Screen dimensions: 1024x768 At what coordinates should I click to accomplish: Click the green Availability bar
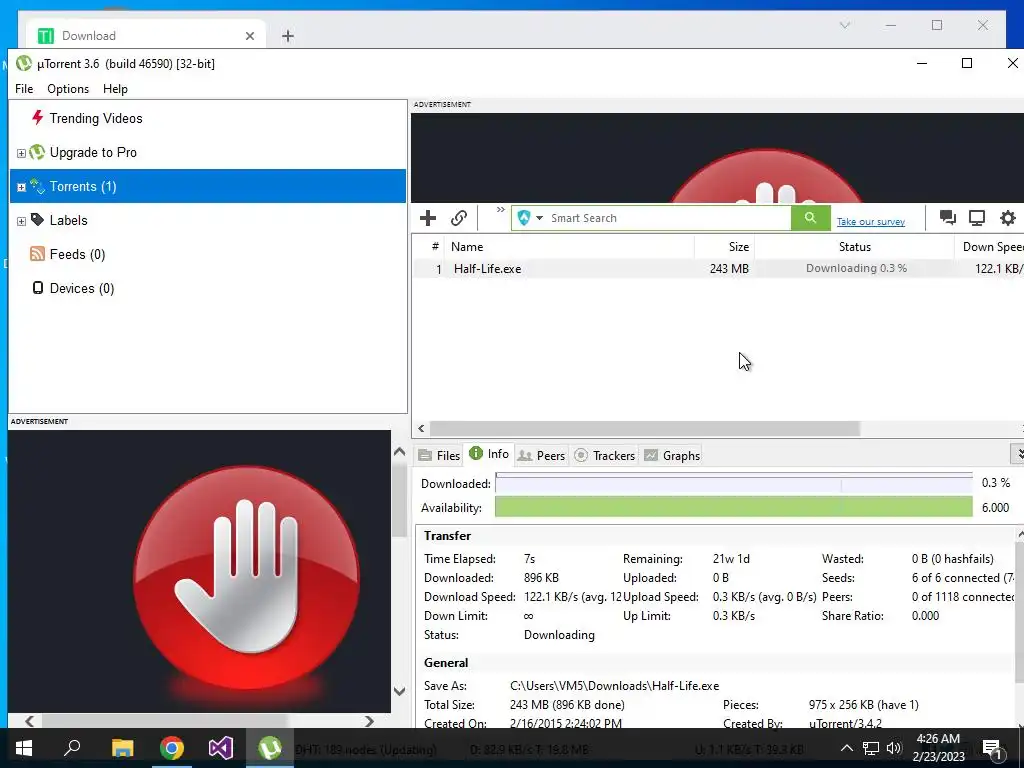(733, 507)
